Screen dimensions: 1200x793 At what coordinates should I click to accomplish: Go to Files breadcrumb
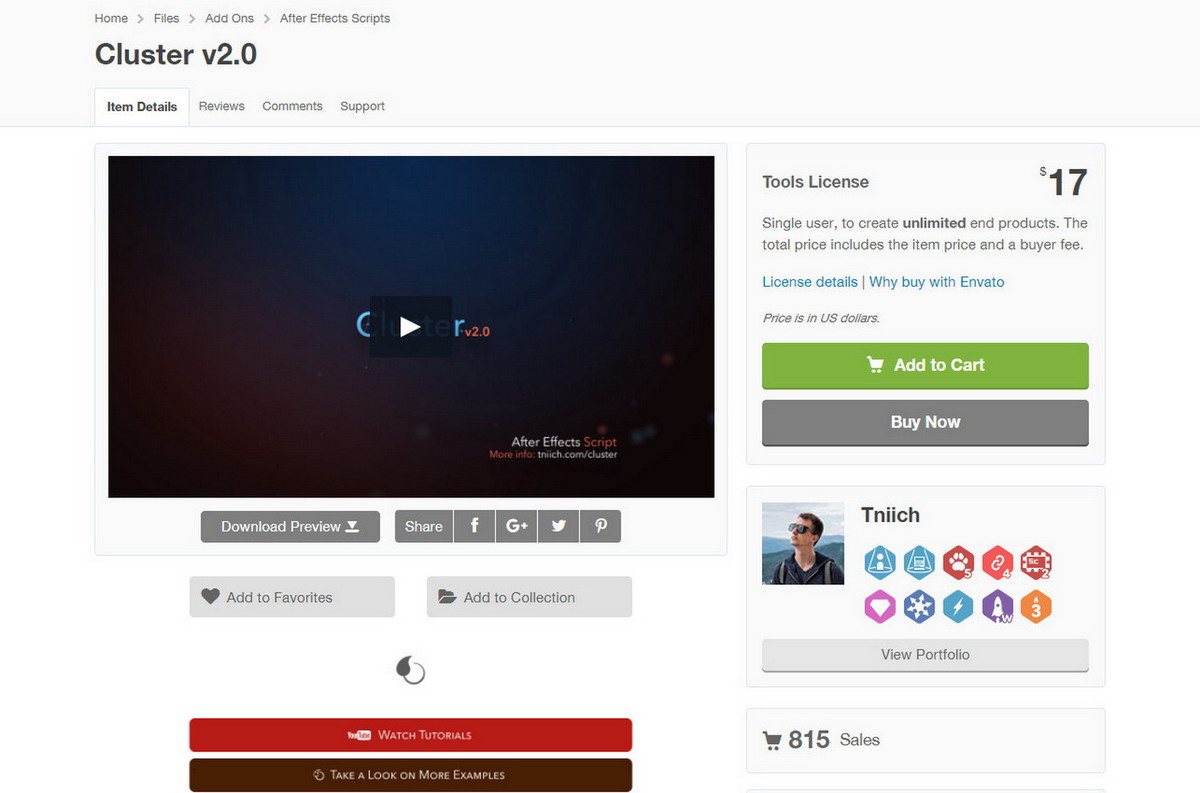coord(166,18)
